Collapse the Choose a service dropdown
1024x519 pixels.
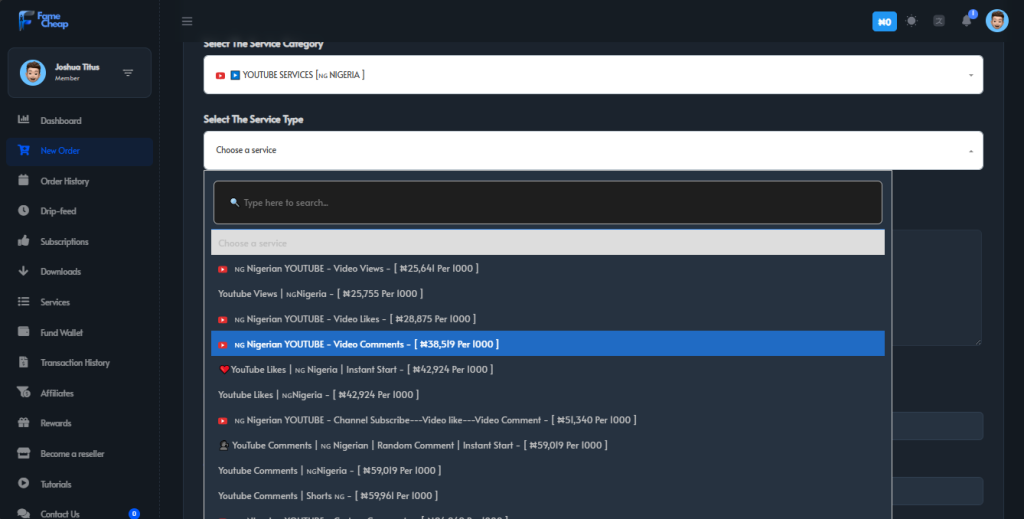click(593, 150)
